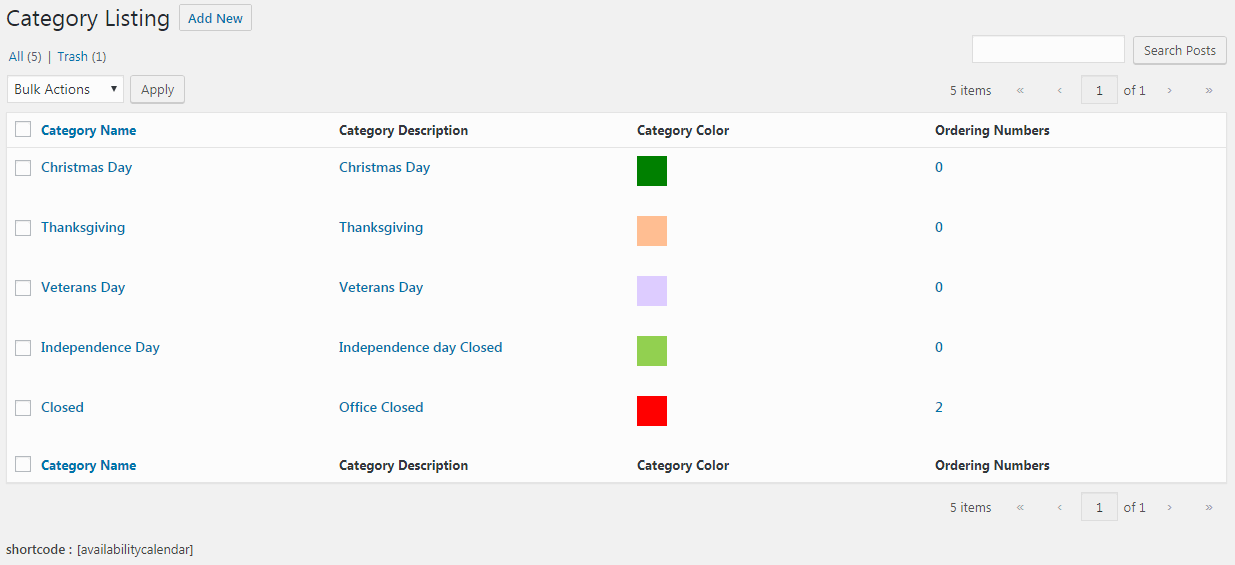Check the Closed category row checkbox
The width and height of the screenshot is (1235, 565).
(x=23, y=408)
